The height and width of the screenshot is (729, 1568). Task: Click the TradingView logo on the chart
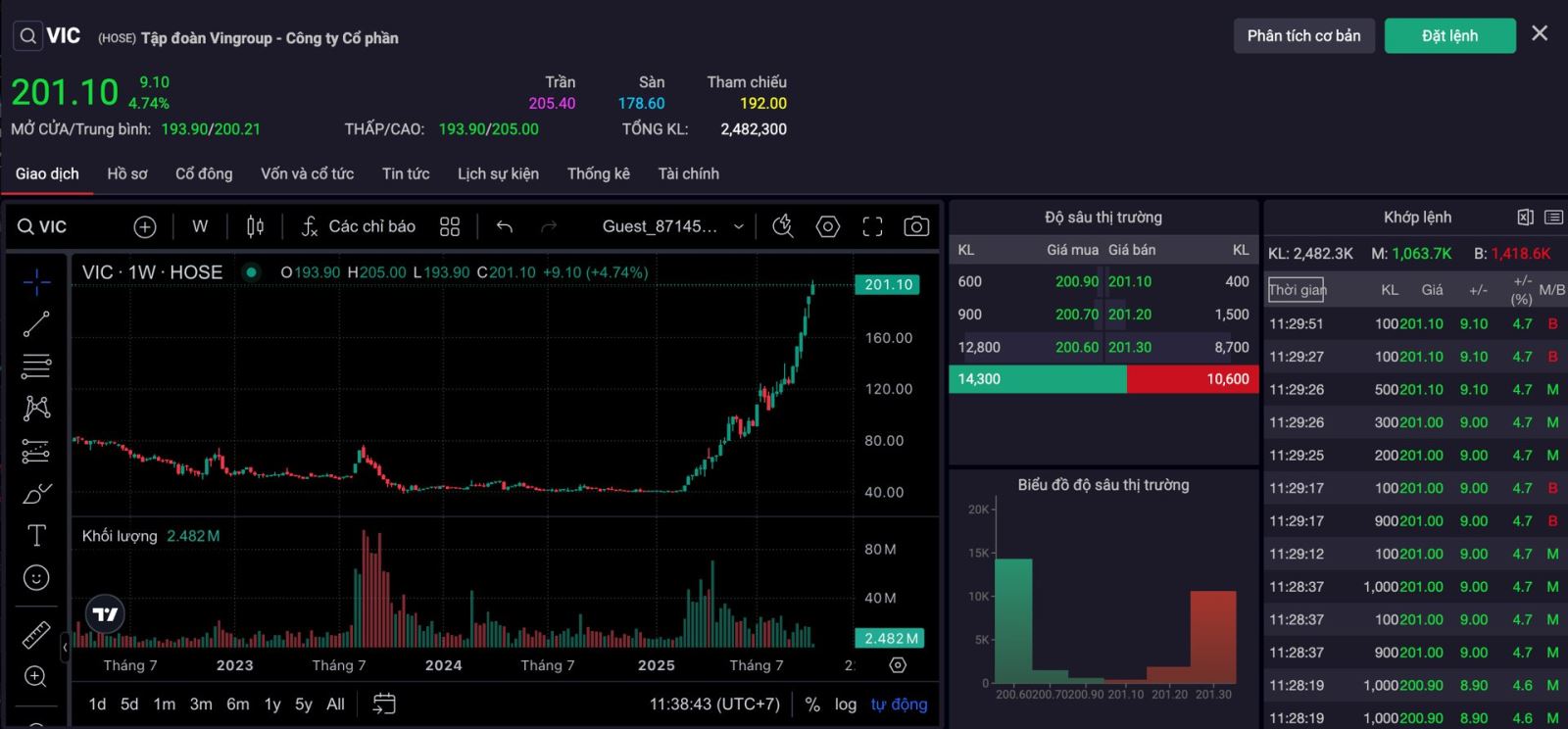coord(105,614)
